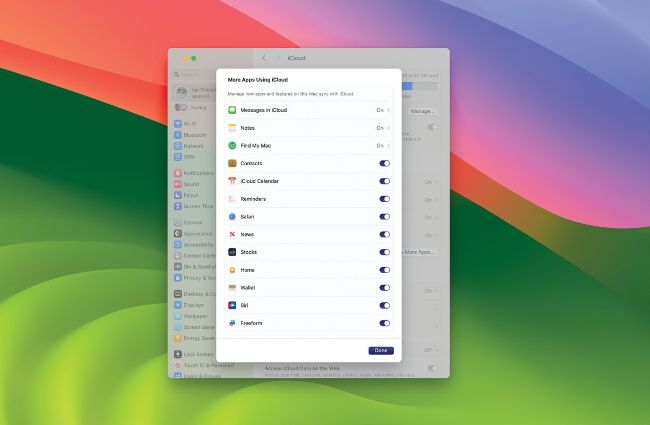Click the Find My Mac icon
The height and width of the screenshot is (425, 650).
point(232,146)
